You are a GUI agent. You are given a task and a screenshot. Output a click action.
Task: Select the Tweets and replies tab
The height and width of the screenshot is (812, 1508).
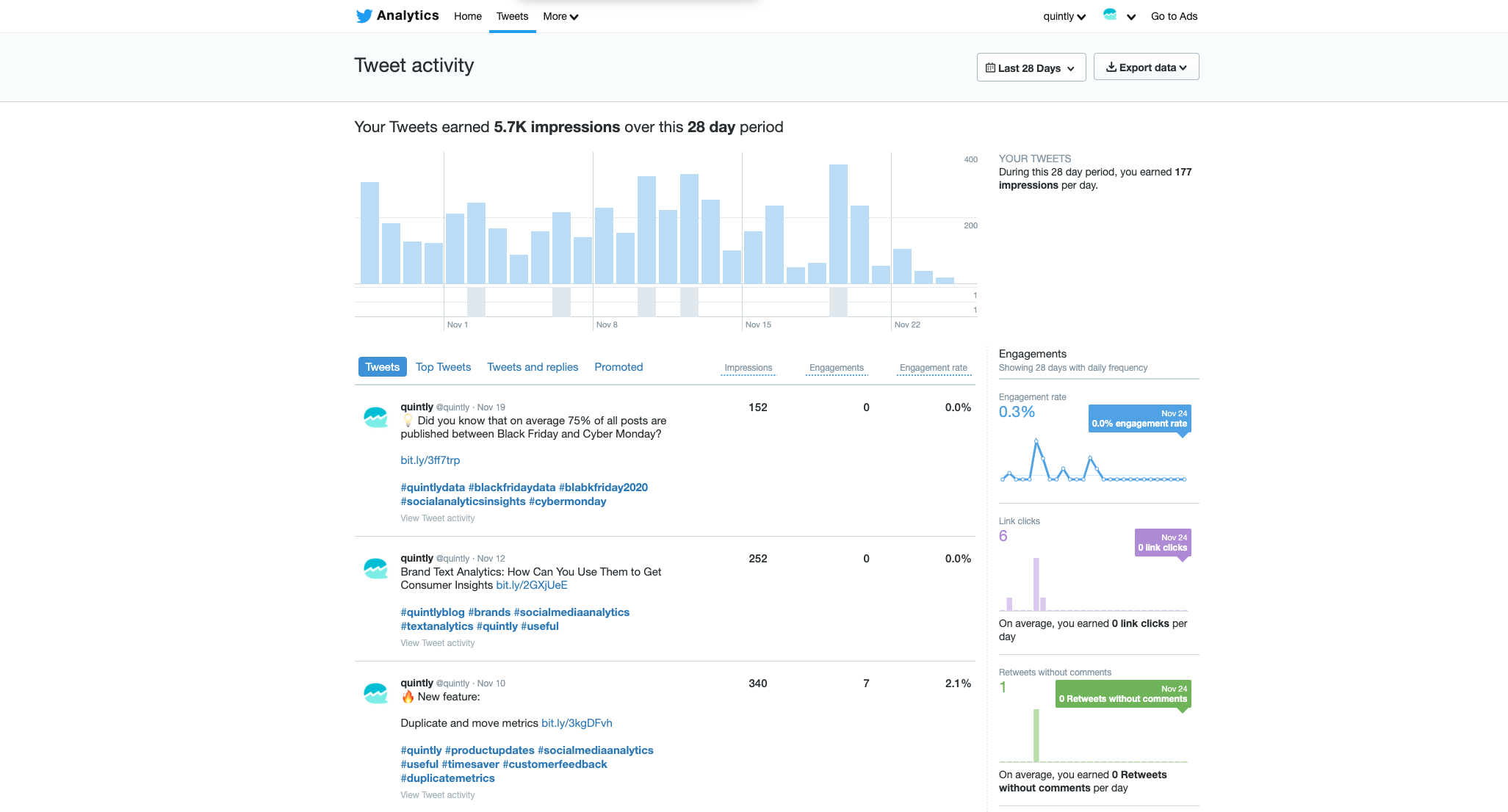tap(532, 367)
